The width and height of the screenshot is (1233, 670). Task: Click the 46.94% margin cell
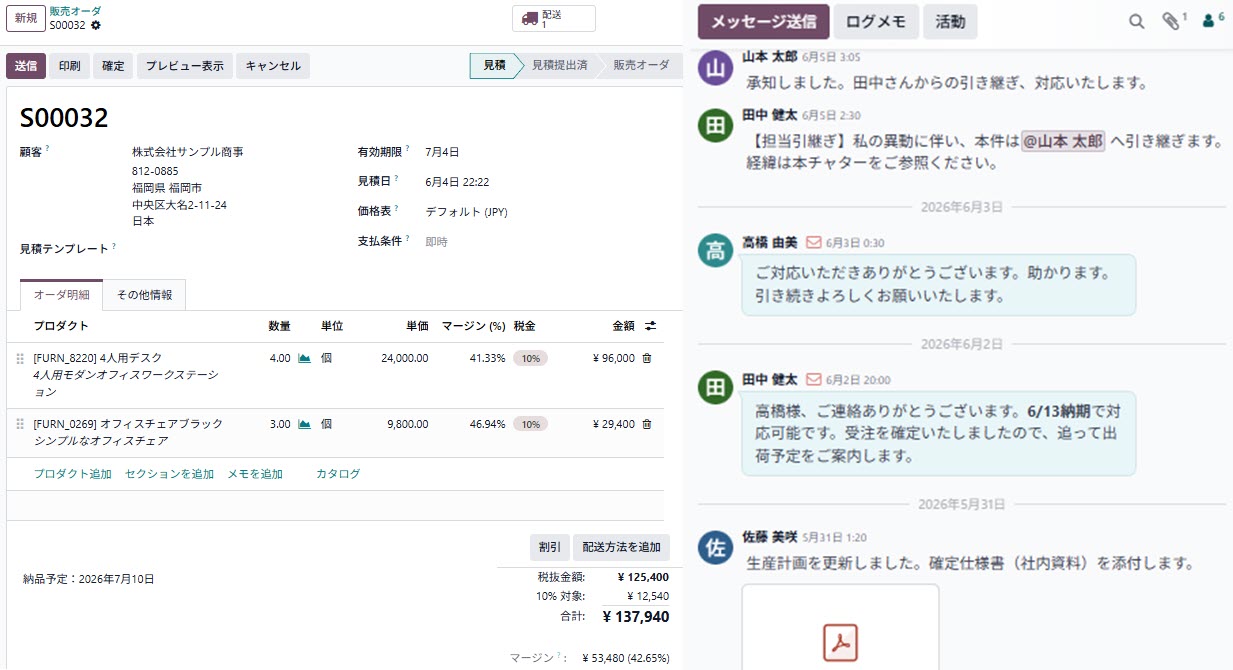pos(487,424)
